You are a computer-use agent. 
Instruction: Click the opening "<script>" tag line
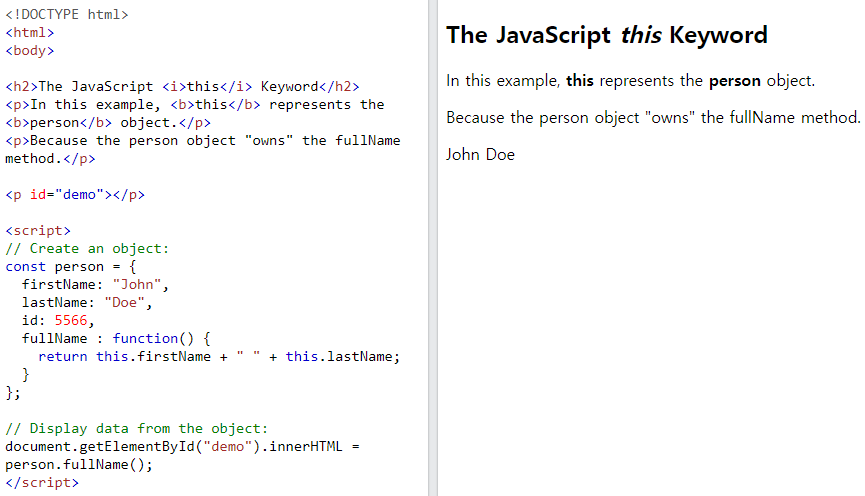tap(38, 231)
